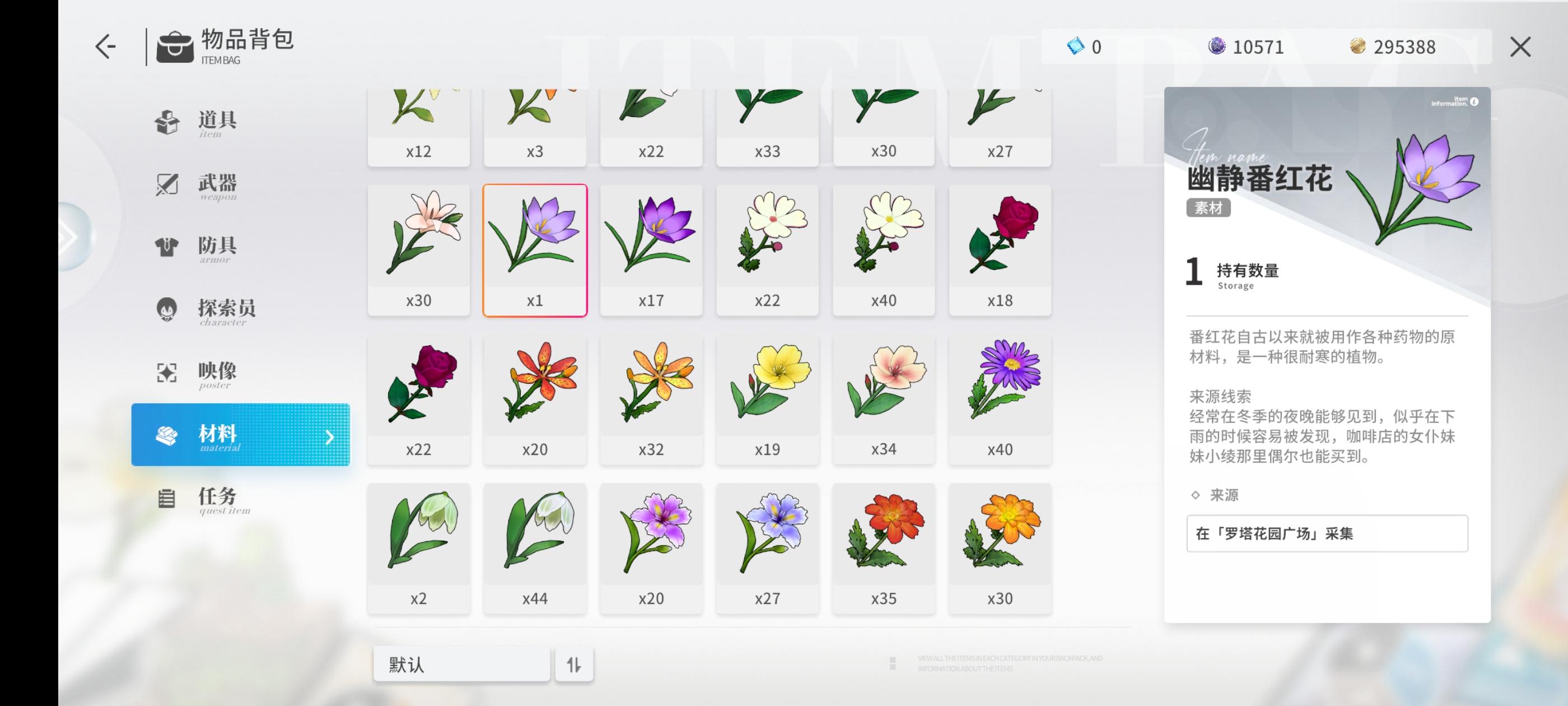Click the 幽静番红花 item name

1259,179
